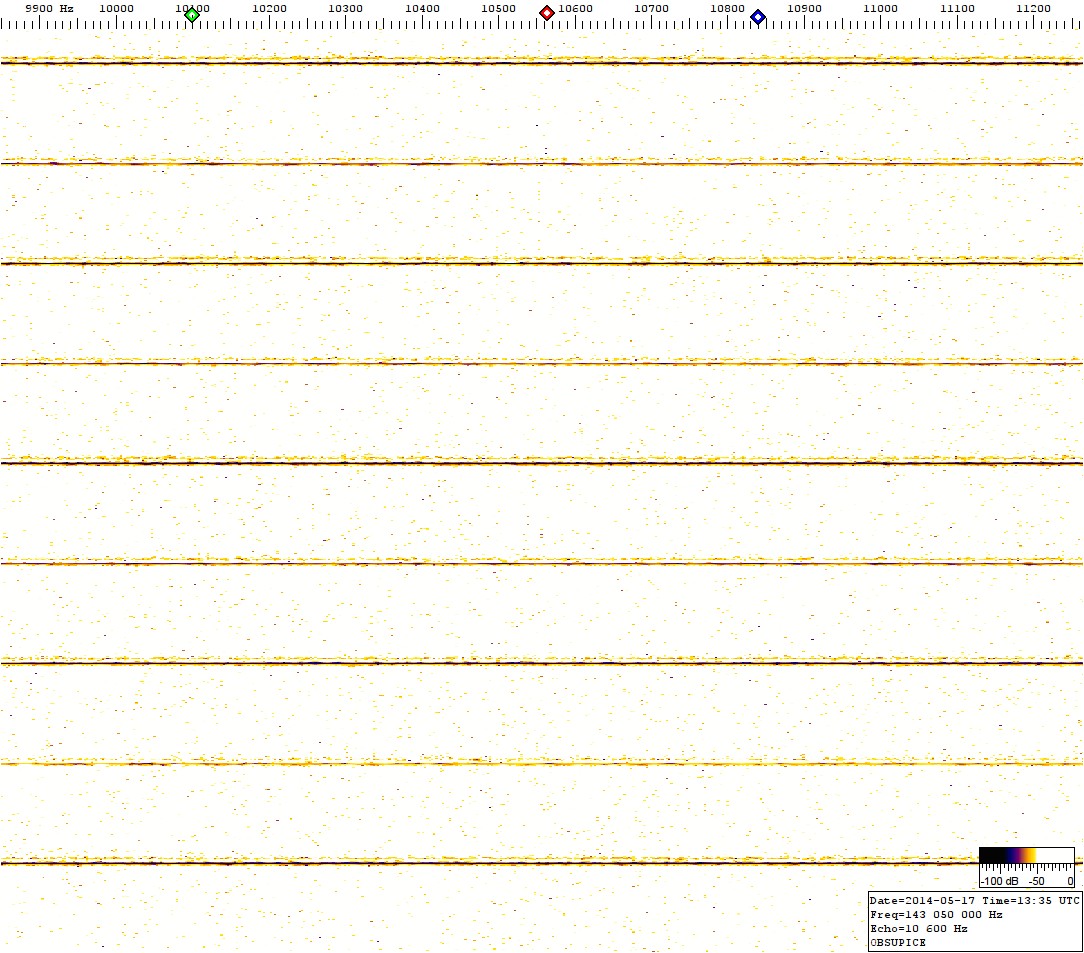Click the 10000 label on frequency ruler
Viewport: 1084px width, 953px height.
pos(117,8)
